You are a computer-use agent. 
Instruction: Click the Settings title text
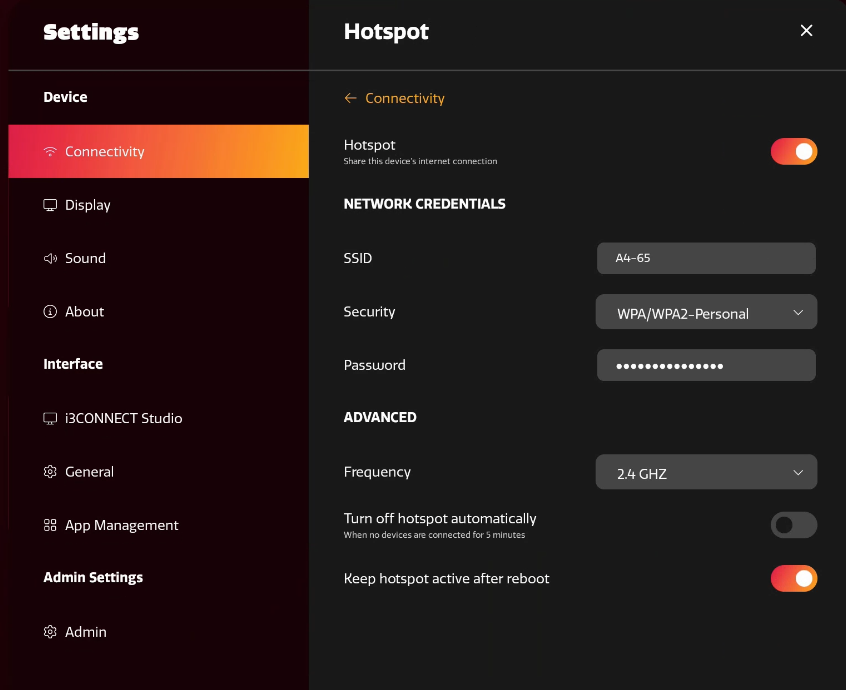click(91, 32)
